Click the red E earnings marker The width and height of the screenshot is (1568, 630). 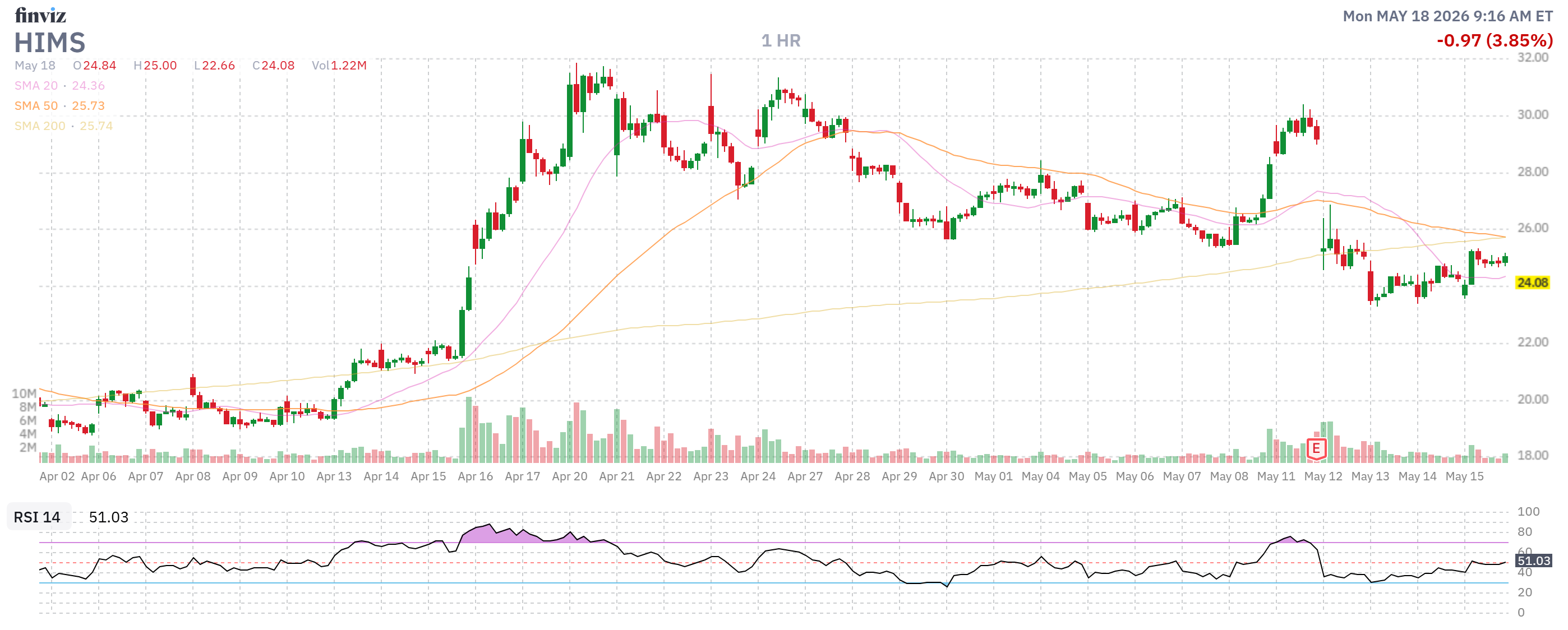click(x=1316, y=449)
